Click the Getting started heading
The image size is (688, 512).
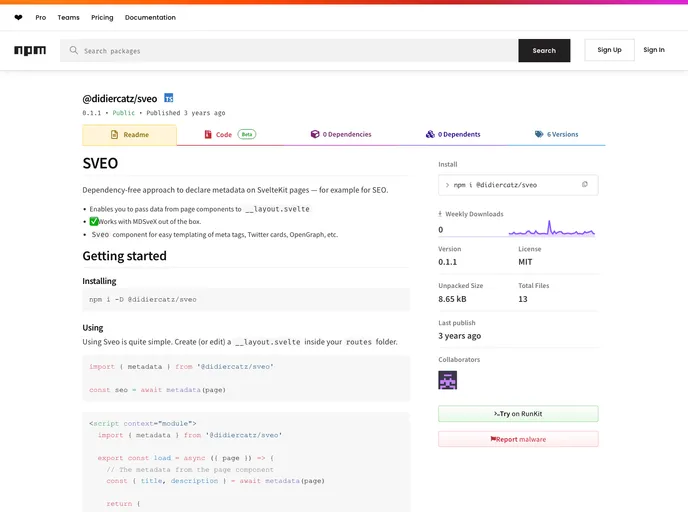(x=125, y=256)
